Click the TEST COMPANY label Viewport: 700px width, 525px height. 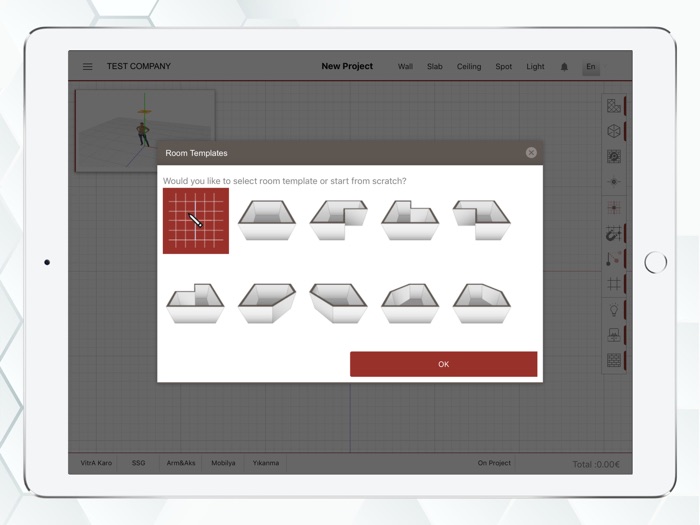139,66
